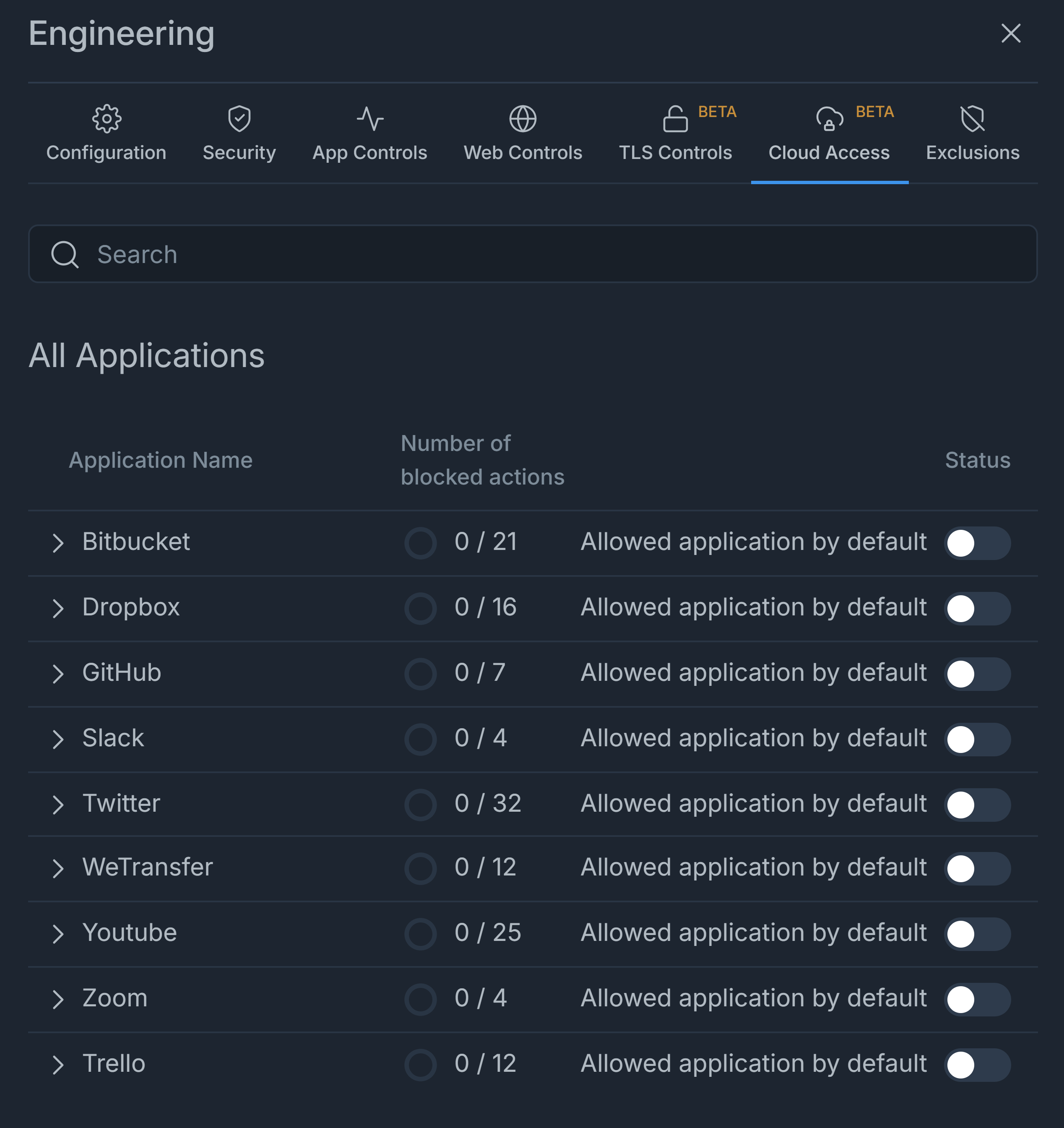Click the search magnifier icon

[x=65, y=254]
